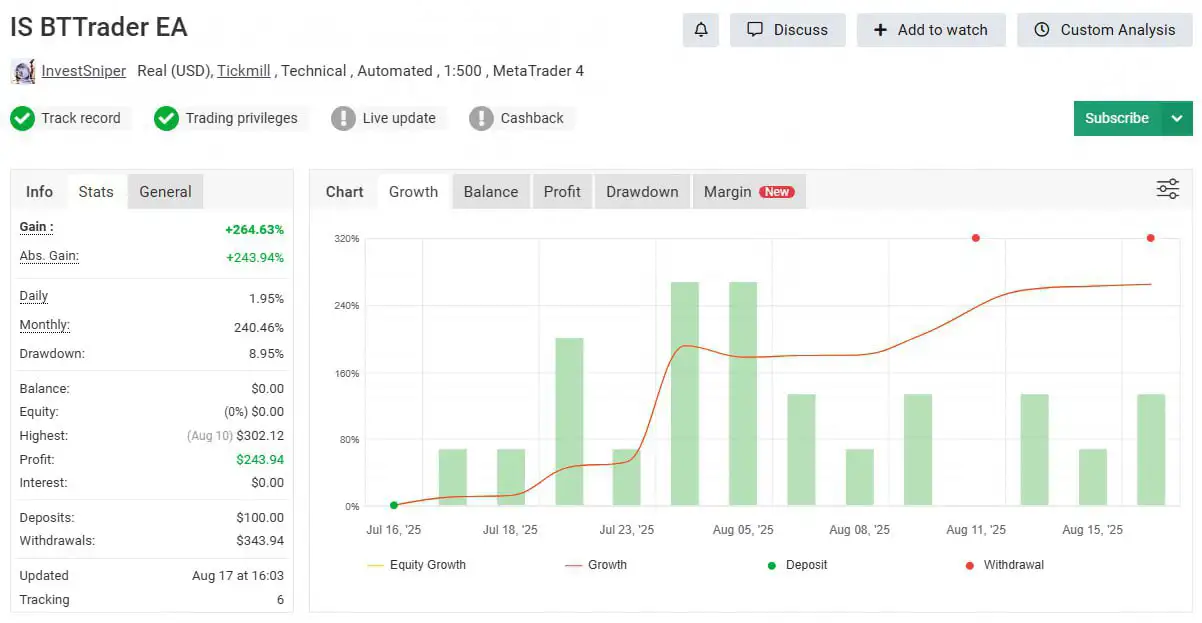Open the Drawdown chart tab
This screenshot has height=623, width=1202.
[642, 192]
